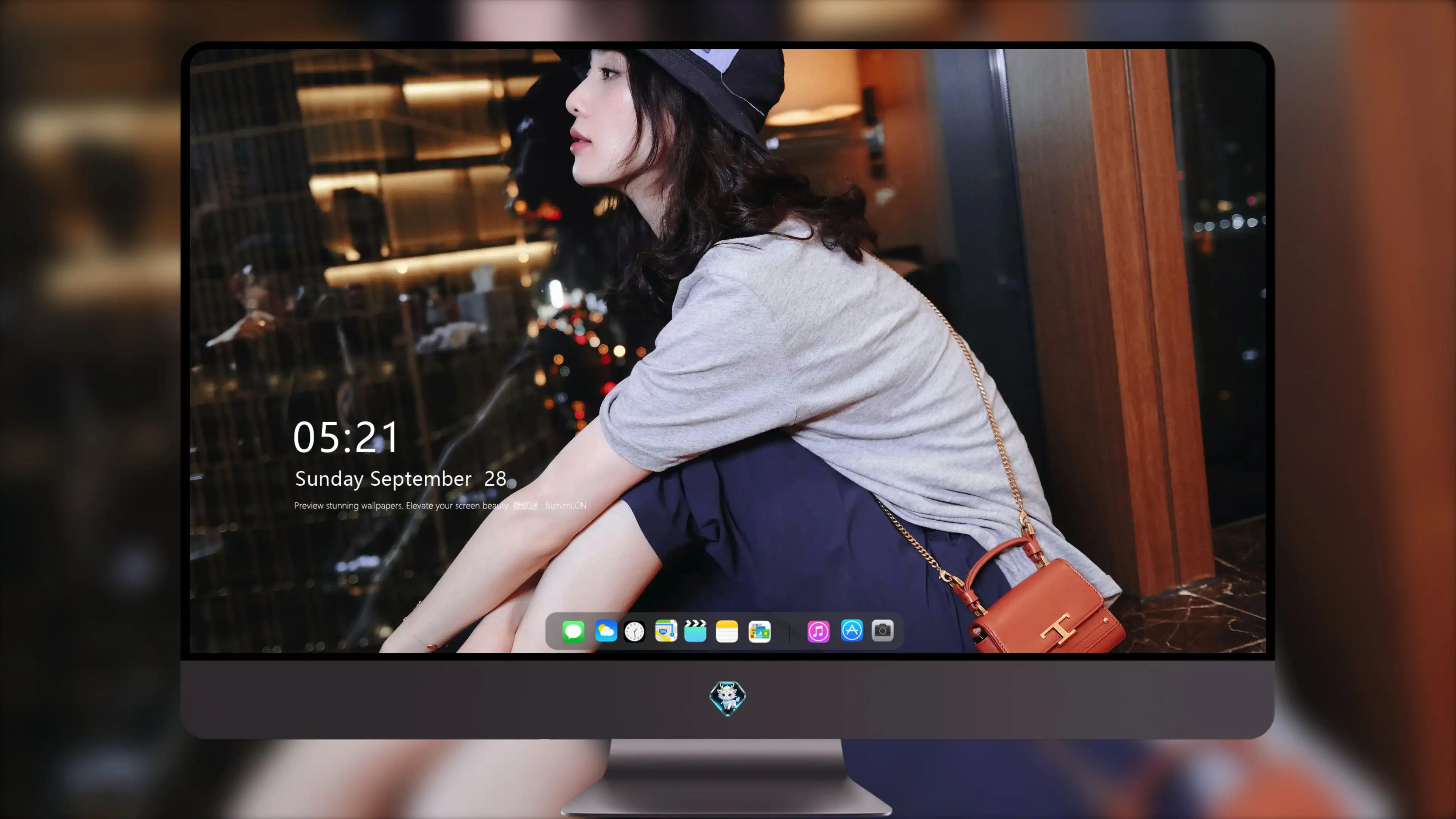This screenshot has height=819, width=1456.
Task: Click the dragon logo on the monitor chin
Action: (x=728, y=698)
